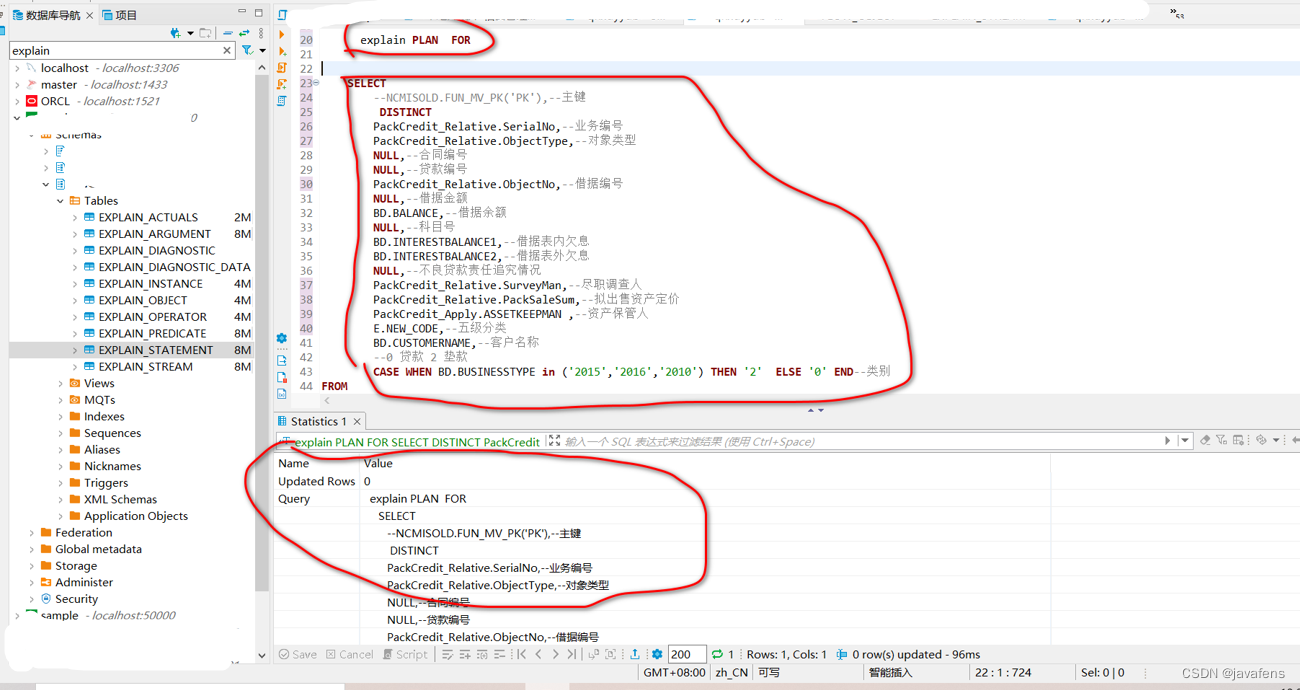The height and width of the screenshot is (690, 1300).
Task: Collapse the Tables tree node
Action: (x=60, y=200)
